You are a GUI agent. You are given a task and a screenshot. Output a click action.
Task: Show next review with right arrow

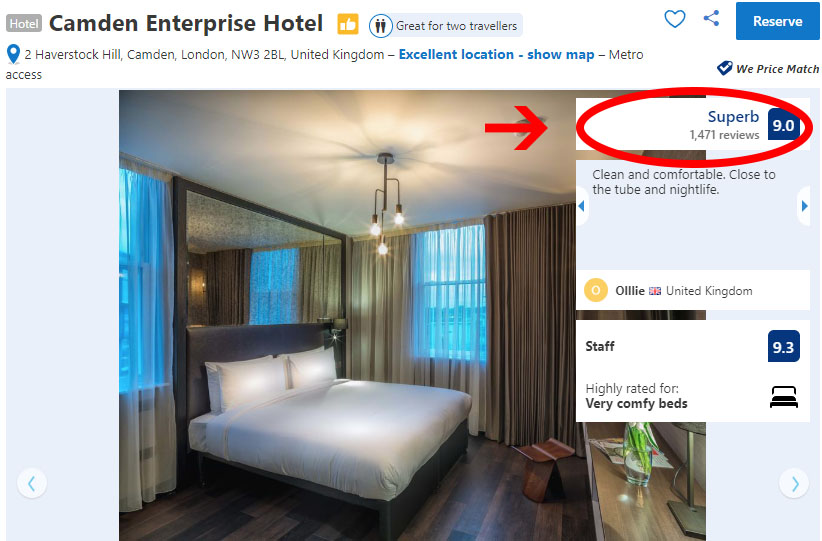click(805, 206)
